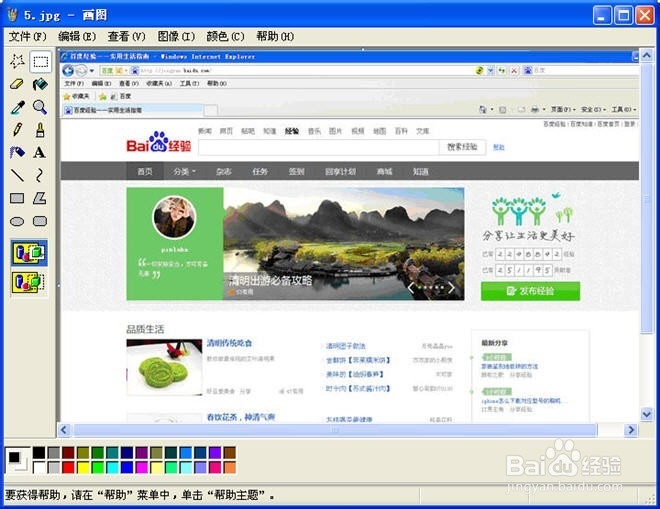Enable opaque selection mode option
The image size is (660, 509).
click(x=29, y=253)
